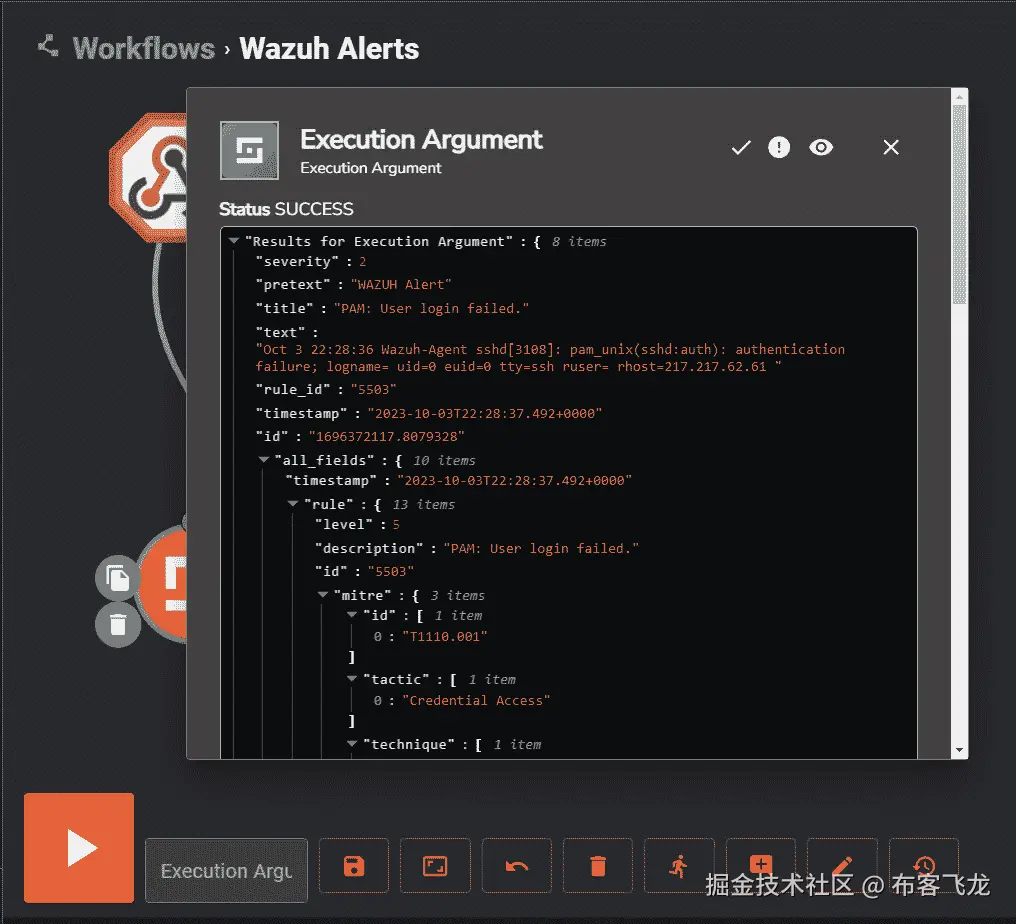Save the workflow with the floppy icon
The image size is (1016, 924).
(x=354, y=866)
